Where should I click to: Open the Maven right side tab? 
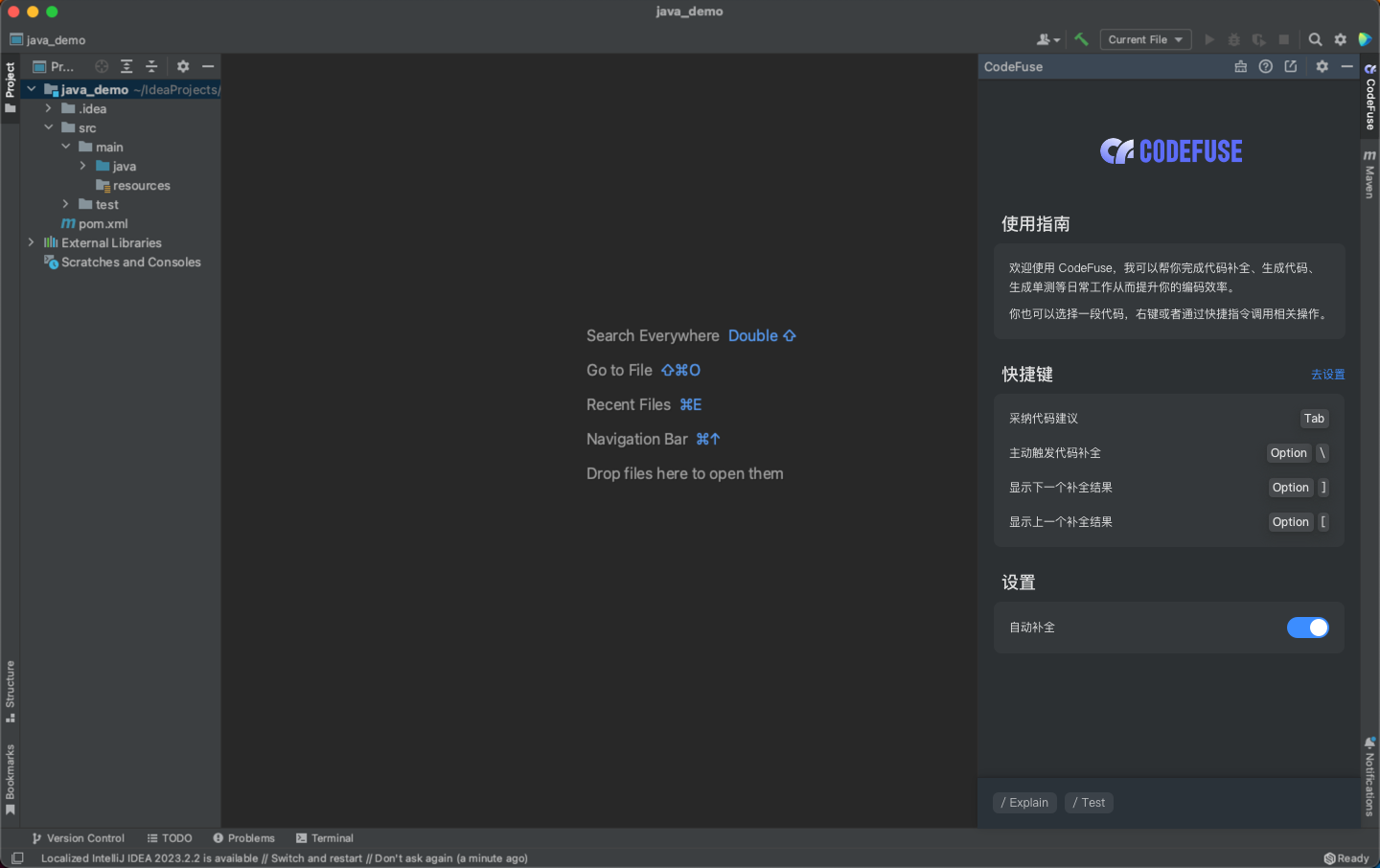coord(1370,174)
